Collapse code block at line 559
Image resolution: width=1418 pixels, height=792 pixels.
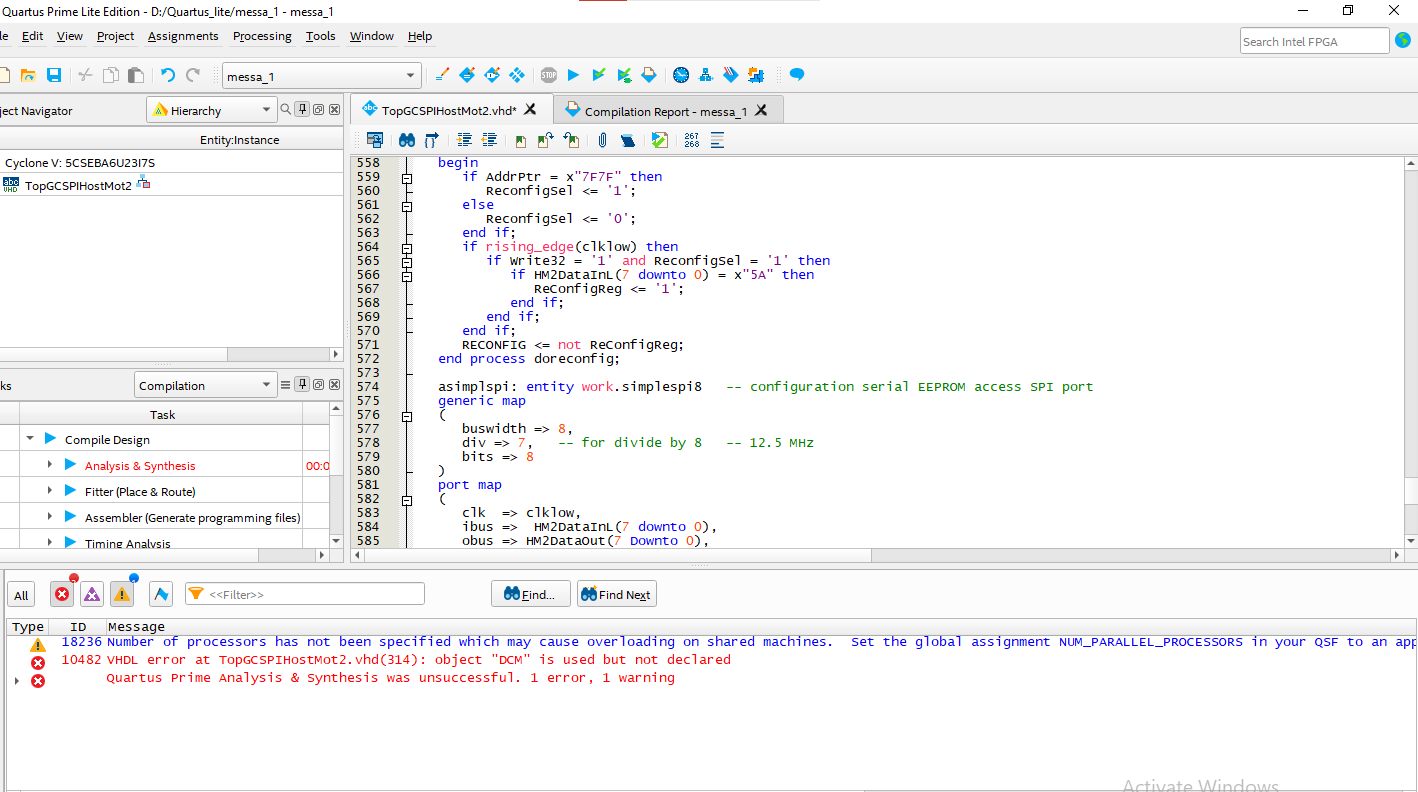[407, 177]
